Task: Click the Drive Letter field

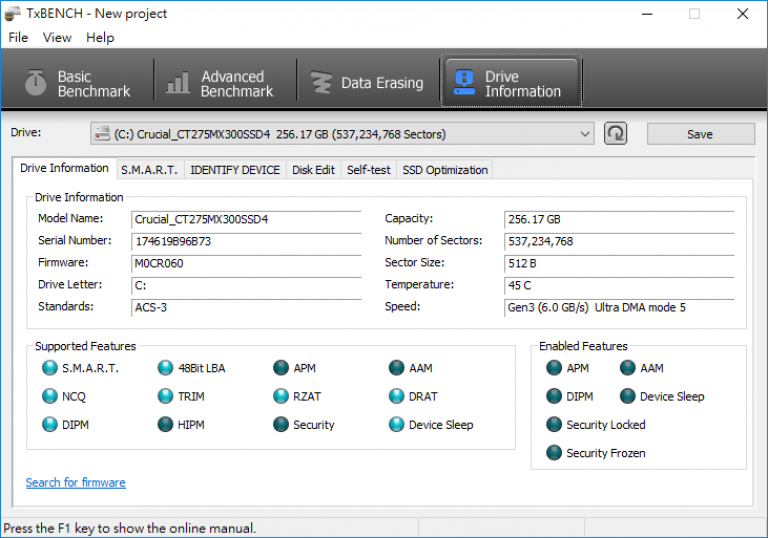Action: 246,285
